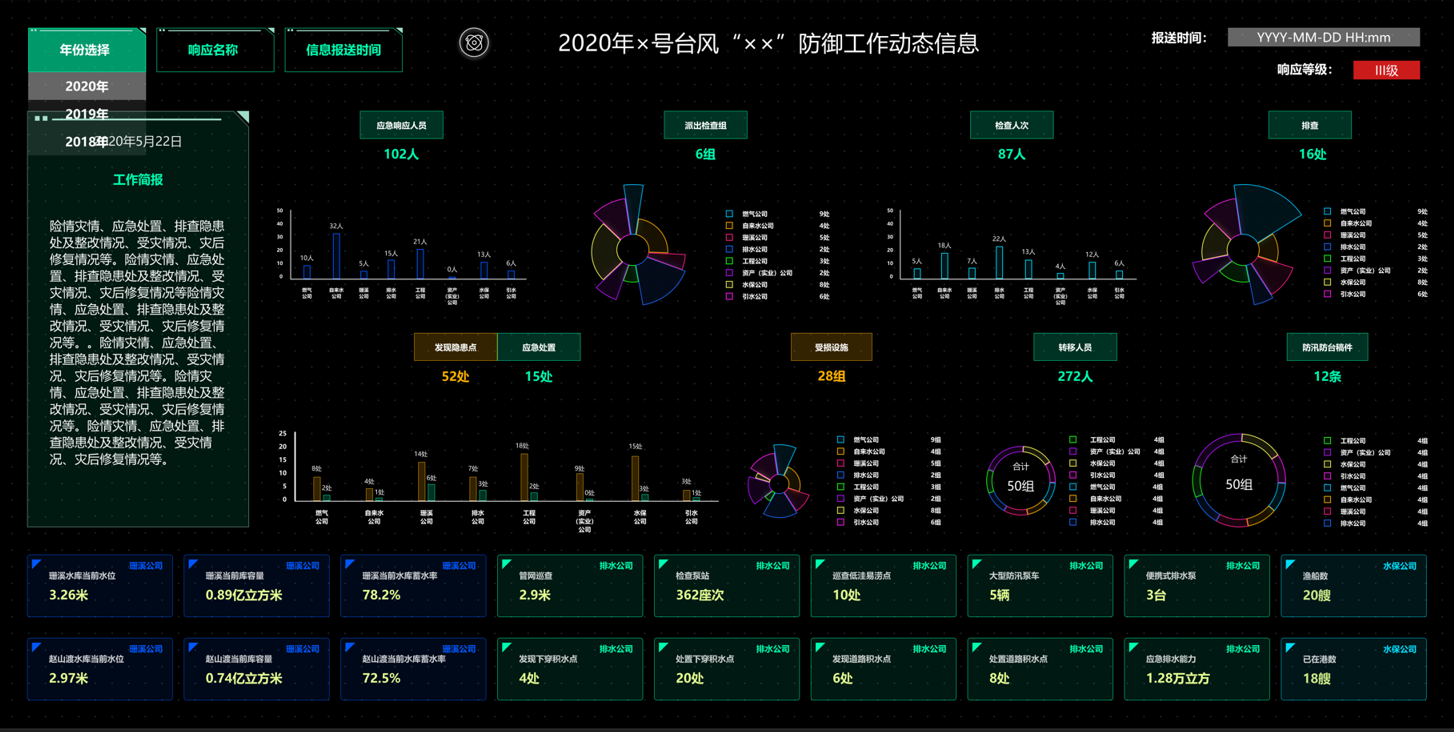The width and height of the screenshot is (1454, 732).
Task: Select 2020年 from the year list
Action: tap(87, 87)
